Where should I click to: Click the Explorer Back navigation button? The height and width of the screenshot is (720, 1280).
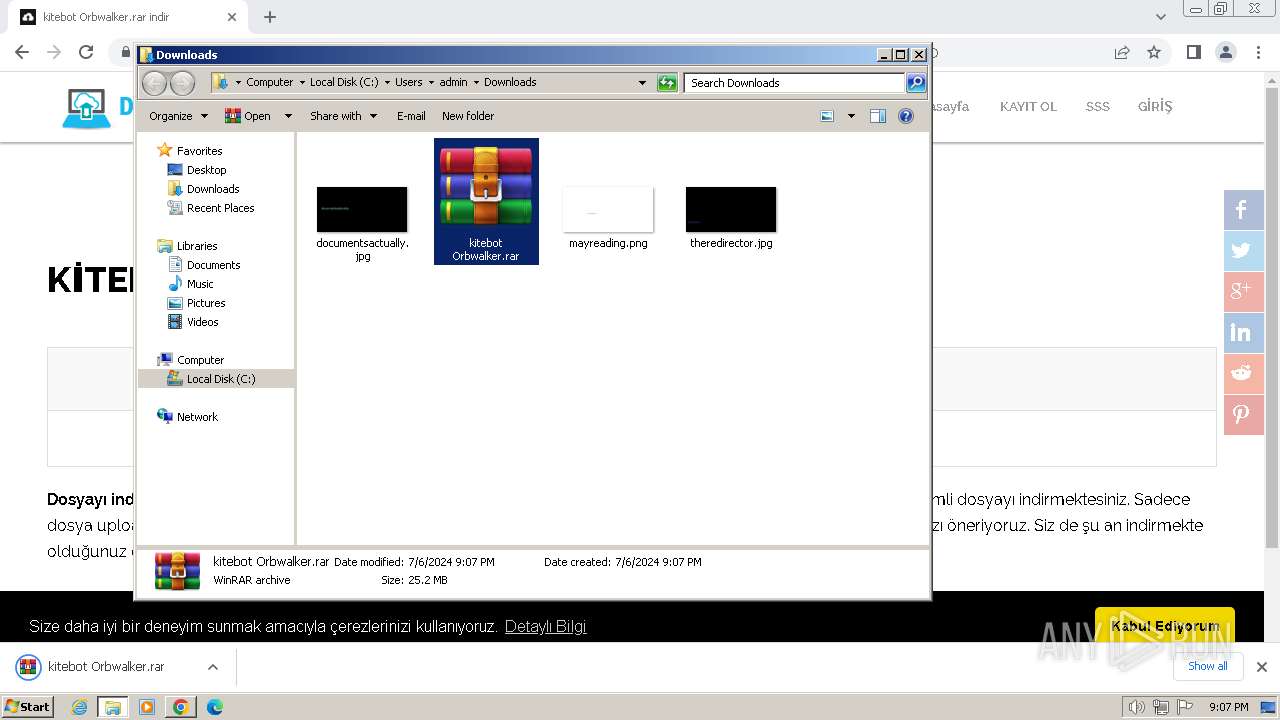tap(154, 83)
